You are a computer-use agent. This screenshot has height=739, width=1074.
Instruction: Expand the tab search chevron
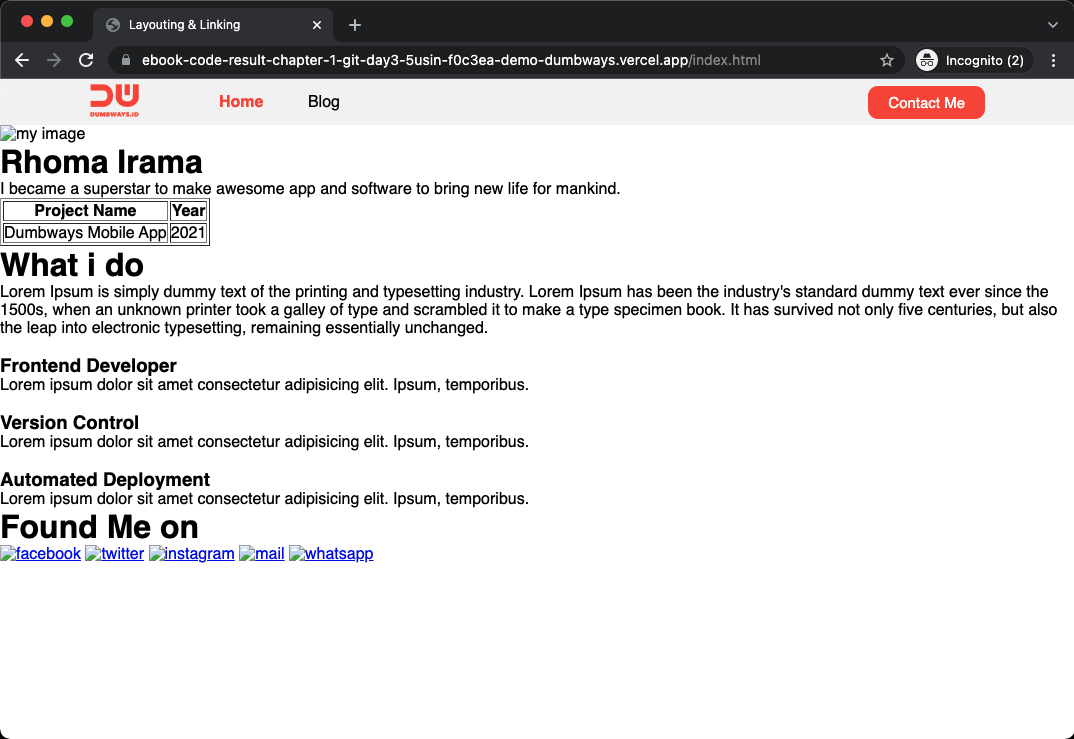click(1053, 25)
